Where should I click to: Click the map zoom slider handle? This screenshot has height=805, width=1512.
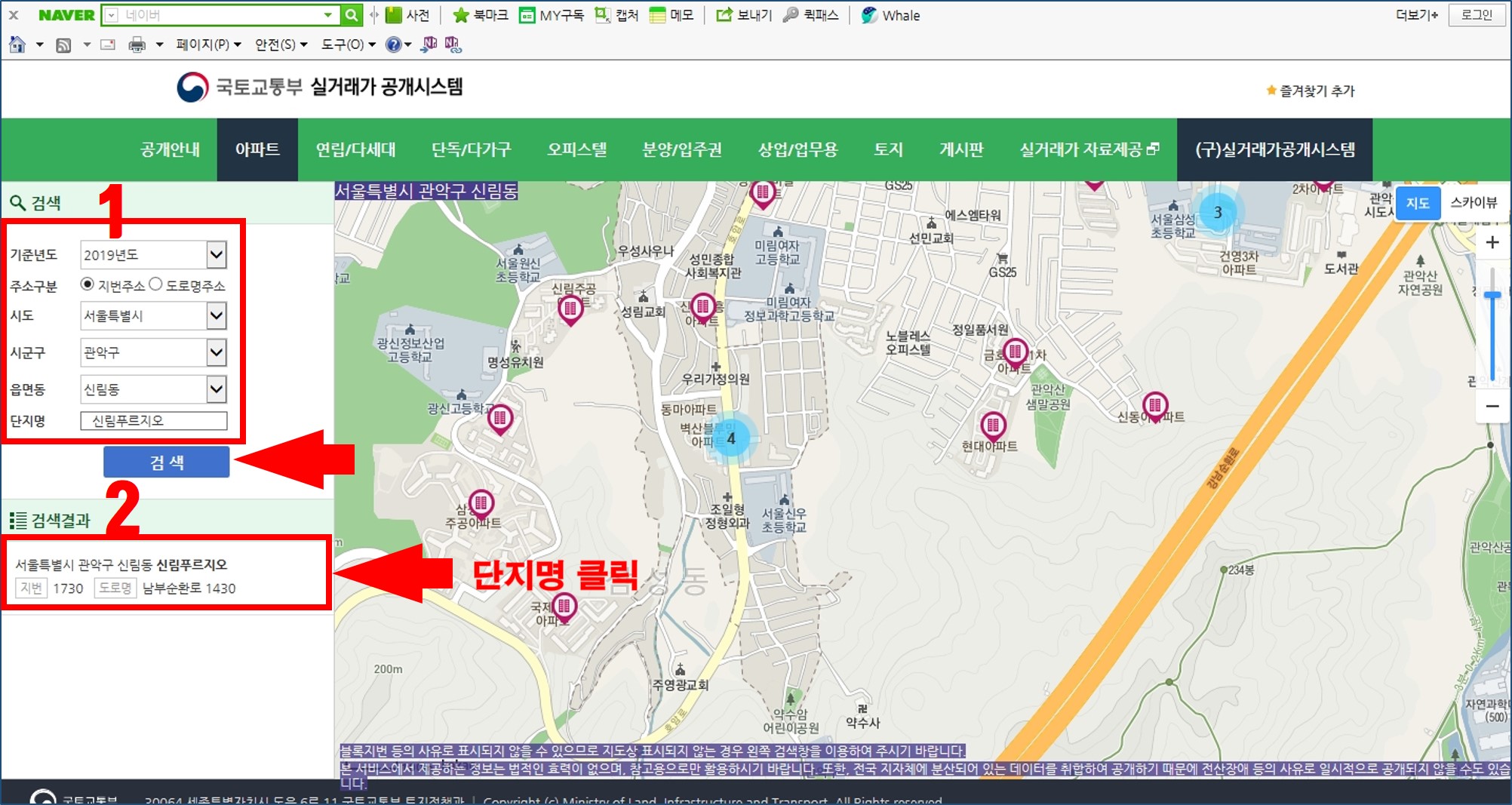point(1492,296)
